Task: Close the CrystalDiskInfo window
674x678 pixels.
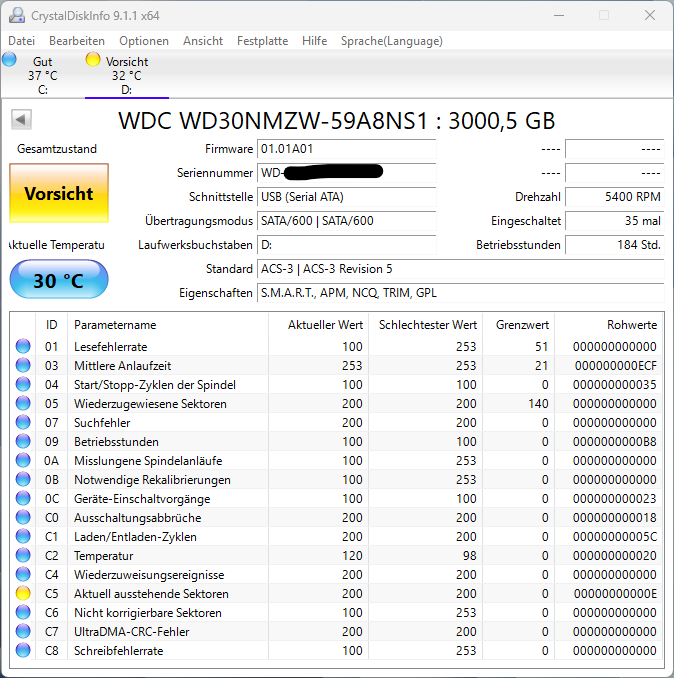Action: pyautogui.click(x=650, y=16)
